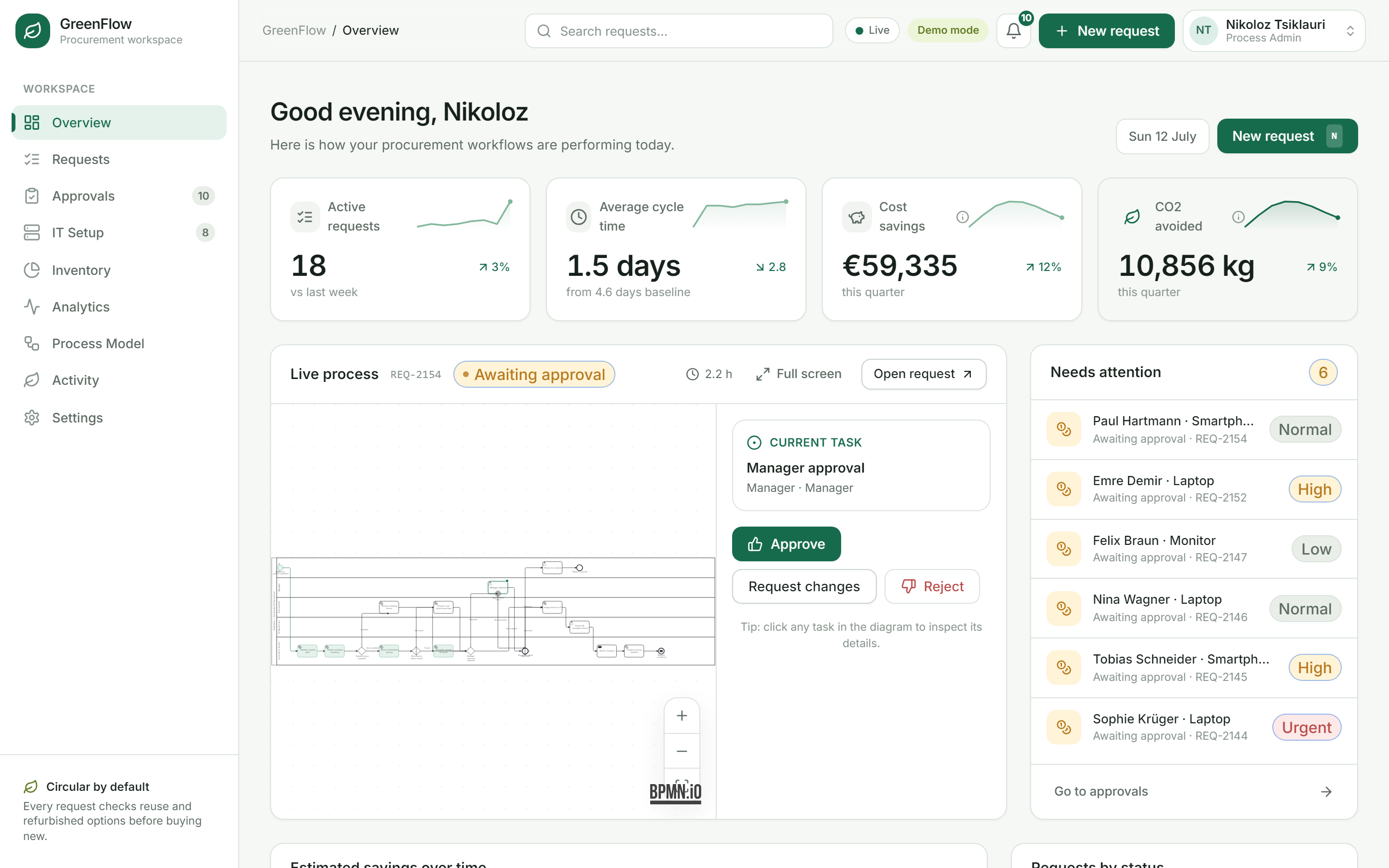
Task: Click the New request button in top bar
Action: click(1106, 30)
